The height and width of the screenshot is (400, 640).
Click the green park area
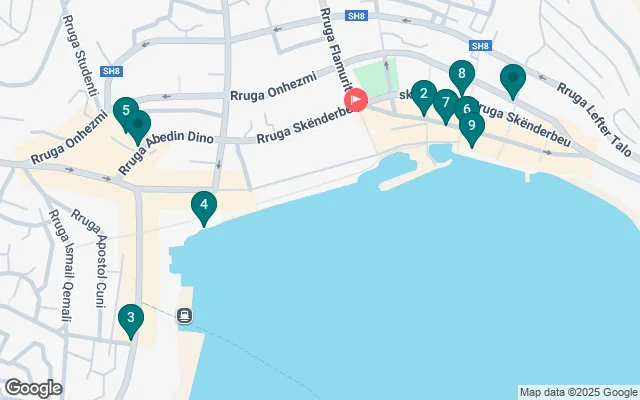(x=376, y=76)
